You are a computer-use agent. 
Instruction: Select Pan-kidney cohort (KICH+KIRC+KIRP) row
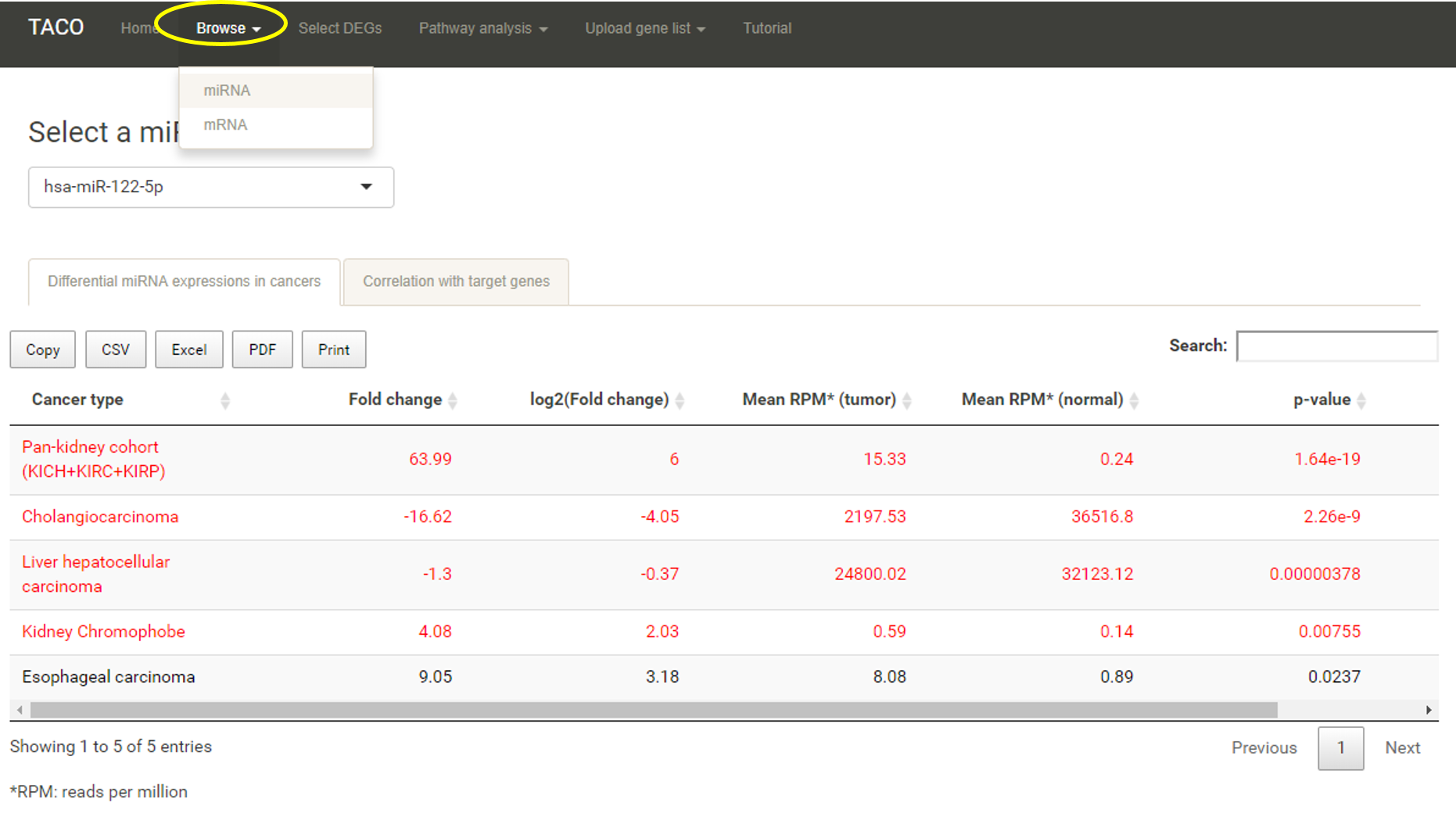click(724, 460)
